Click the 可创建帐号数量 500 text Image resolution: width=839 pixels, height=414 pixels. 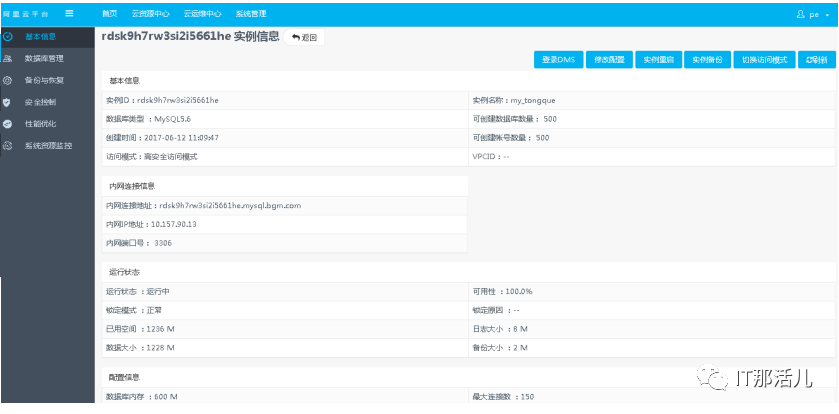[511, 137]
